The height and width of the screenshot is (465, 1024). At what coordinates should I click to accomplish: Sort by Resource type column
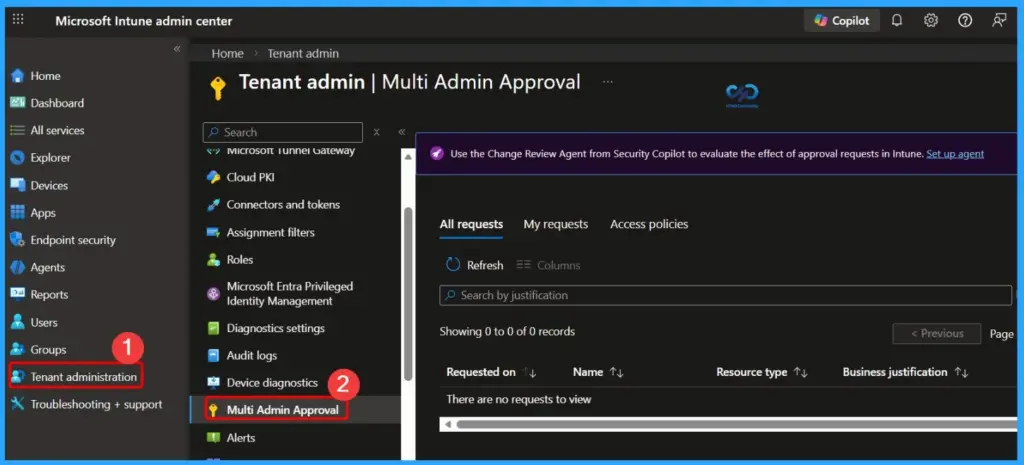point(762,372)
